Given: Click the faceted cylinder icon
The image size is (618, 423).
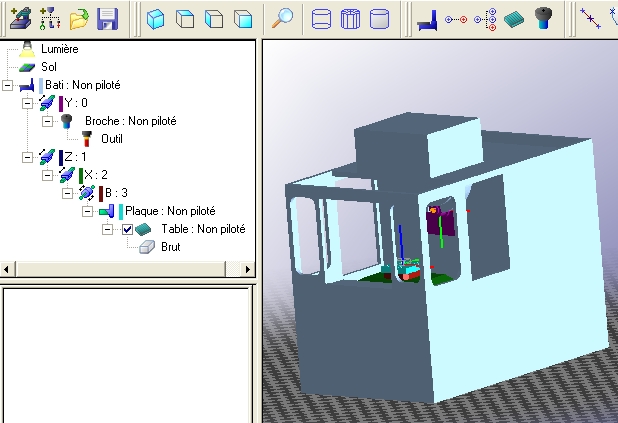Looking at the screenshot, I should pyautogui.click(x=350, y=19).
